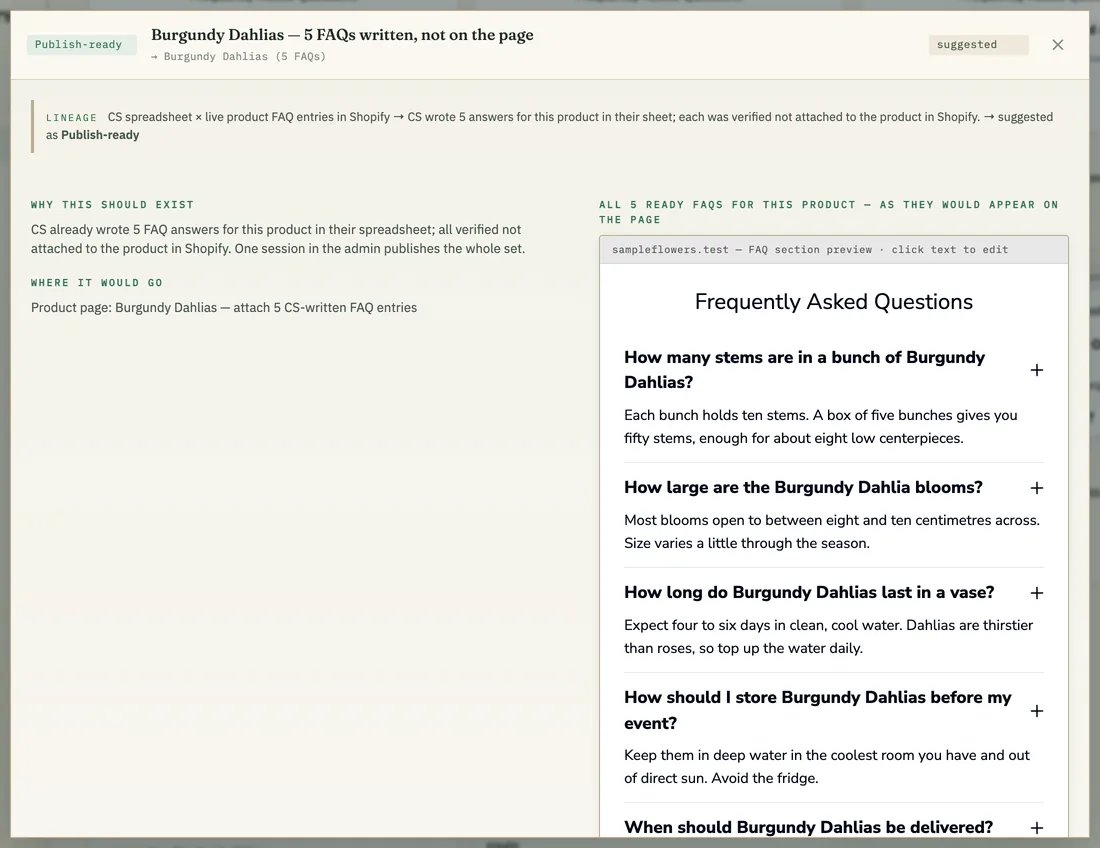Close the Burgundy Dahlias dialog
Image resolution: width=1100 pixels, height=848 pixels.
coord(1057,45)
